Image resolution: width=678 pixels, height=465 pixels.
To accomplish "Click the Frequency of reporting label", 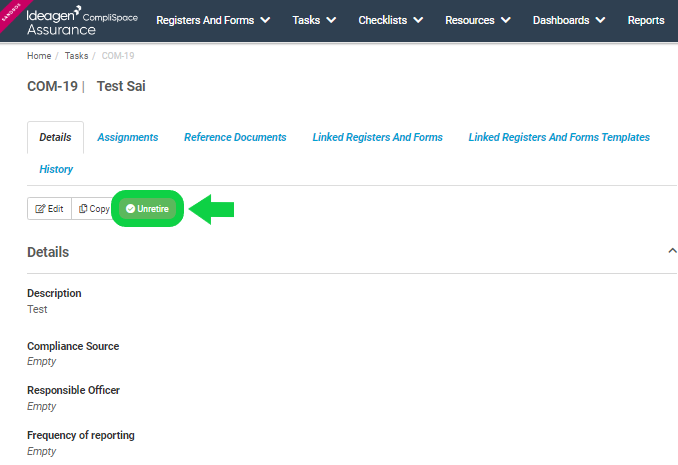I will point(81,435).
